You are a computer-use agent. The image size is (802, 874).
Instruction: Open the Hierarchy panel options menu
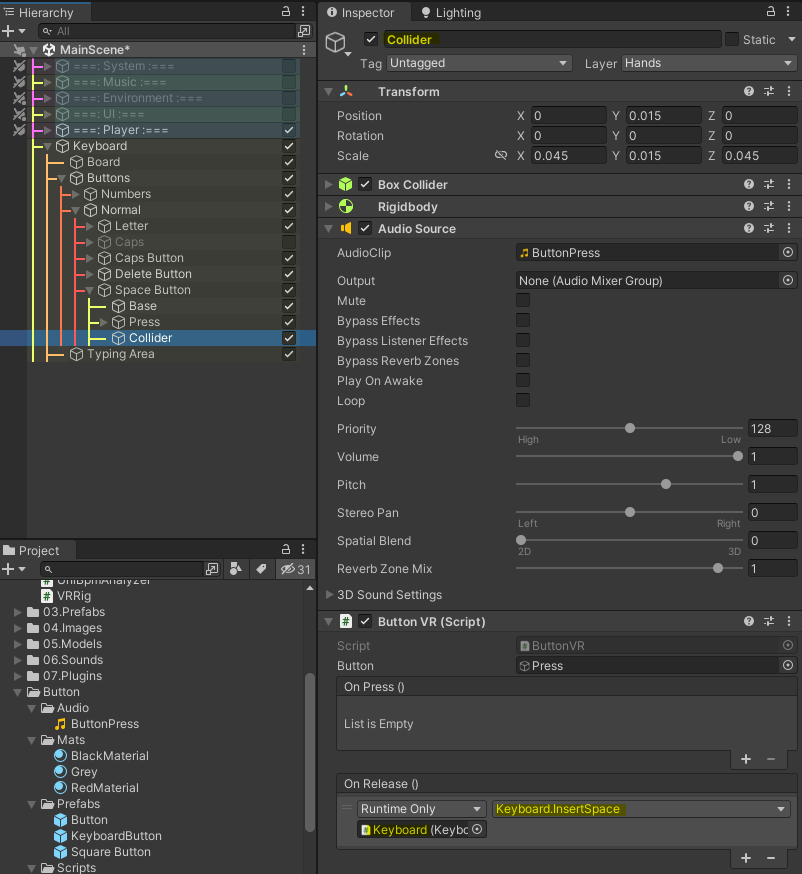[303, 11]
